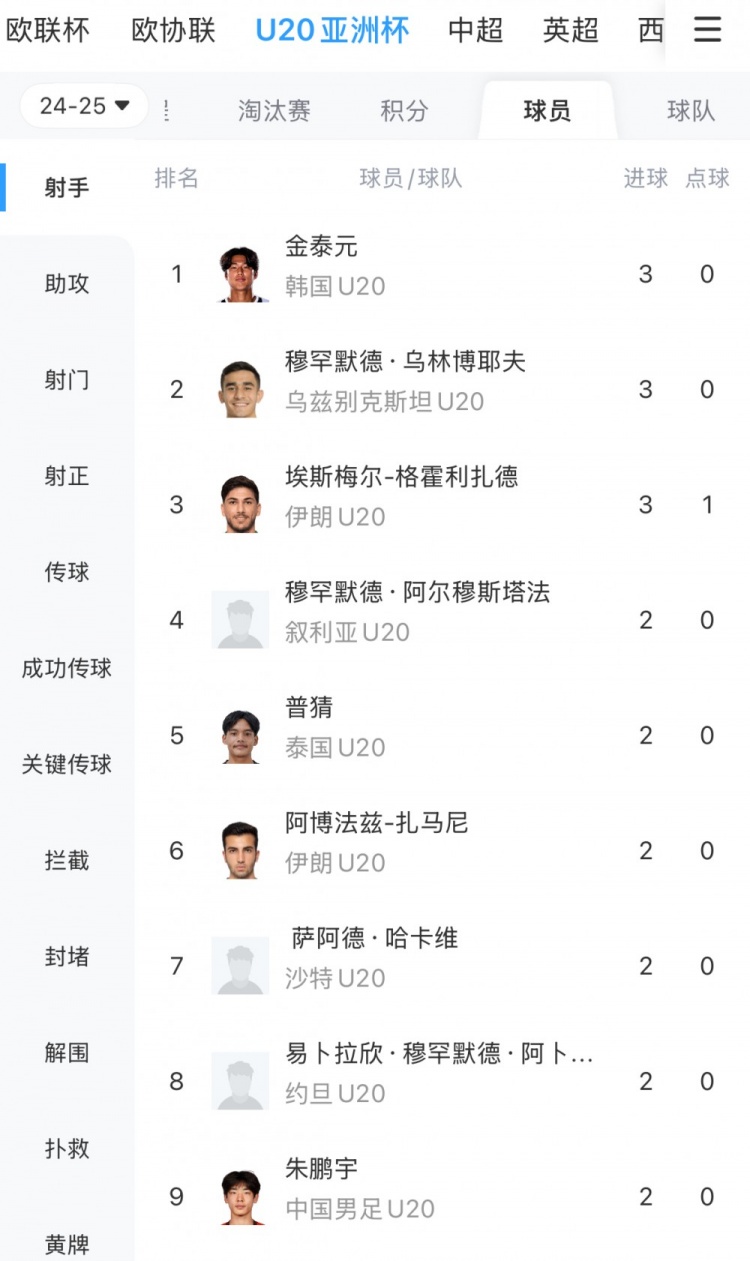Select 助攻 in the stats sidebar

tap(67, 284)
